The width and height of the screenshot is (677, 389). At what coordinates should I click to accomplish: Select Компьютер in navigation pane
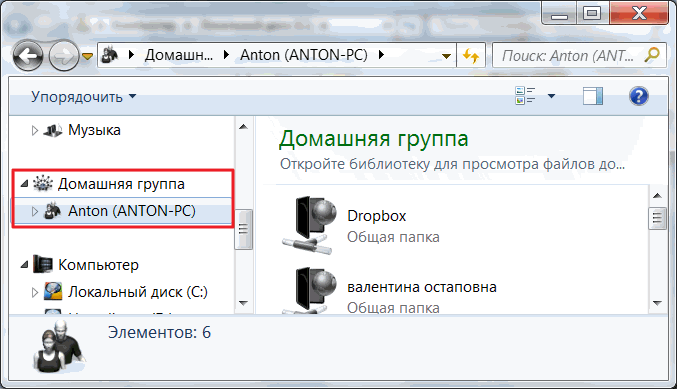(98, 265)
